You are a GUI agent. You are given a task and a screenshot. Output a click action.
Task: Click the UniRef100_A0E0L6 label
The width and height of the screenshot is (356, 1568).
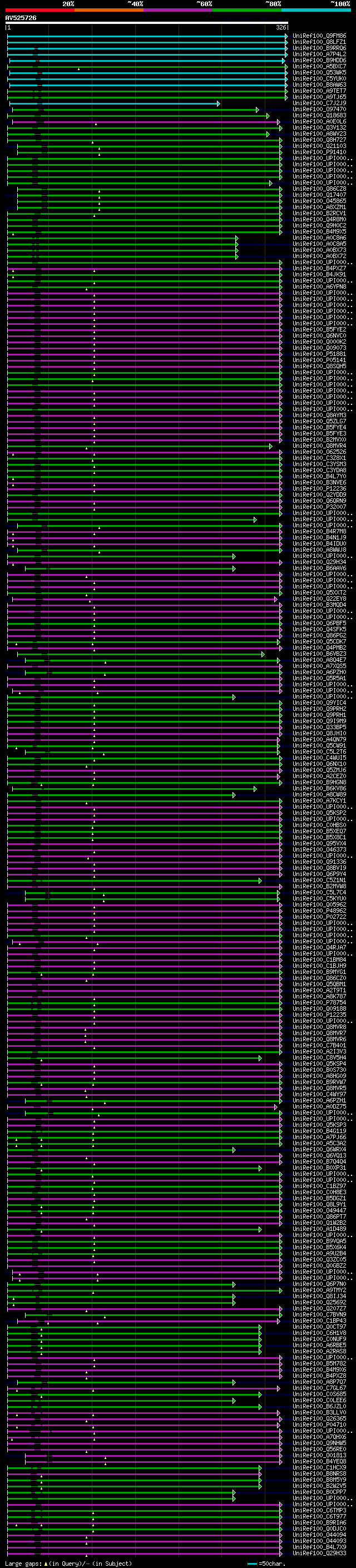[x=319, y=122]
